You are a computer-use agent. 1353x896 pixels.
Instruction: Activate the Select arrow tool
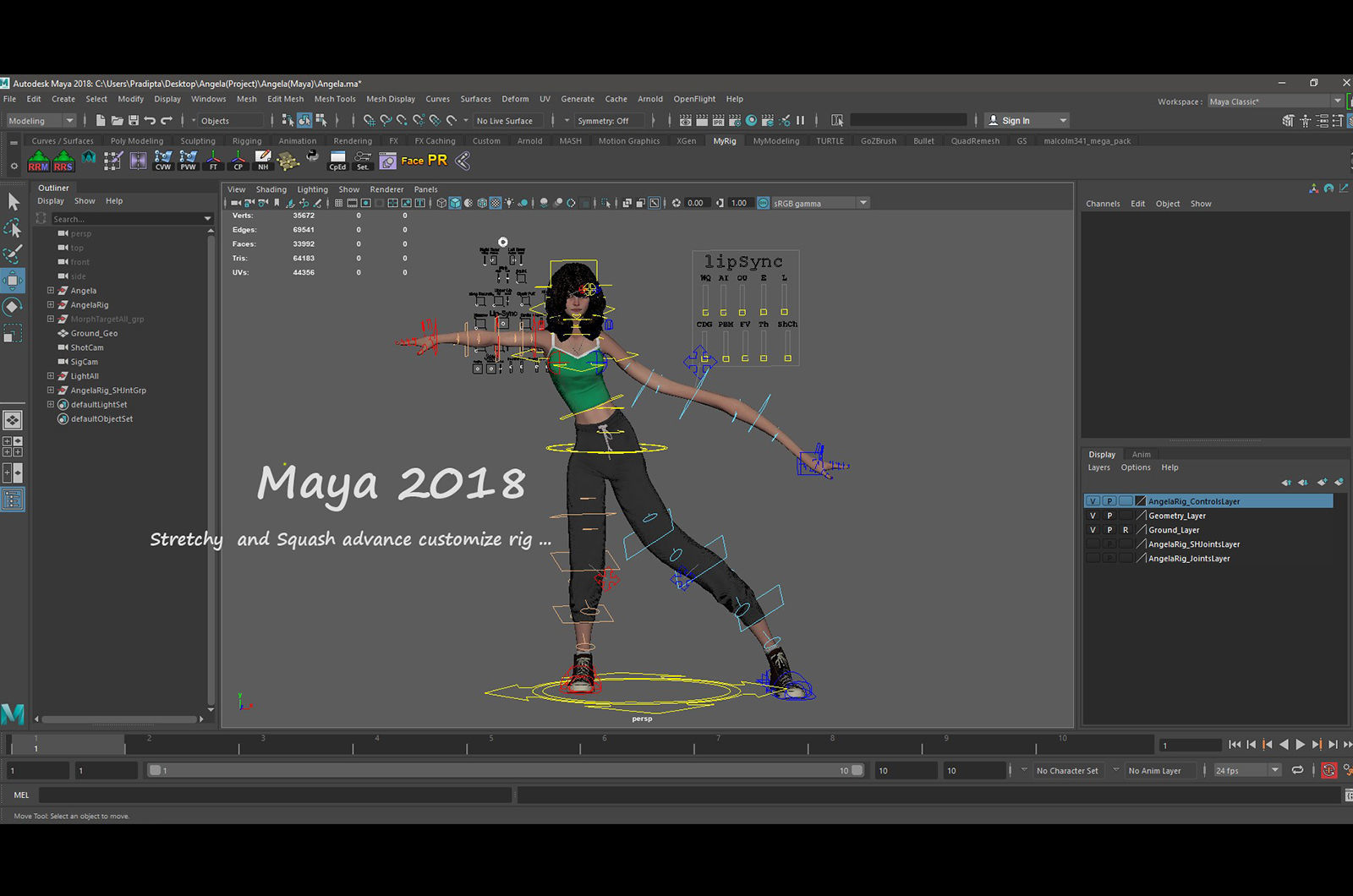13,201
